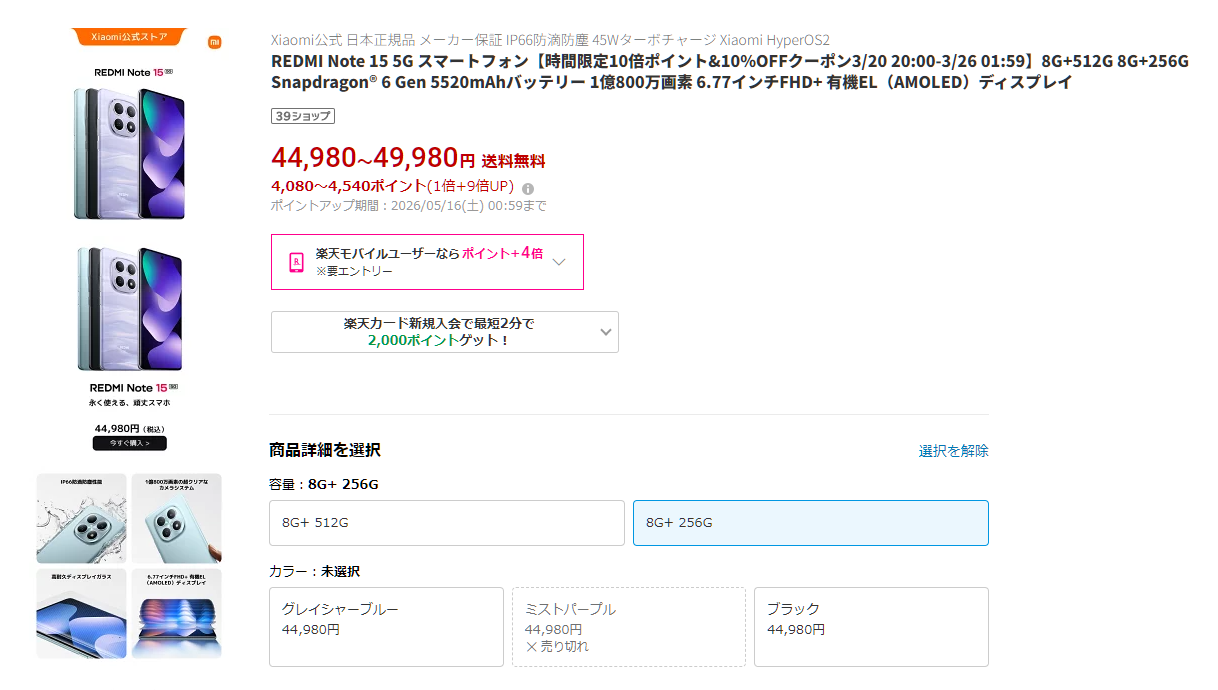Click the pink Rakuten Mobile phone icon
The height and width of the screenshot is (690, 1218).
point(296,262)
